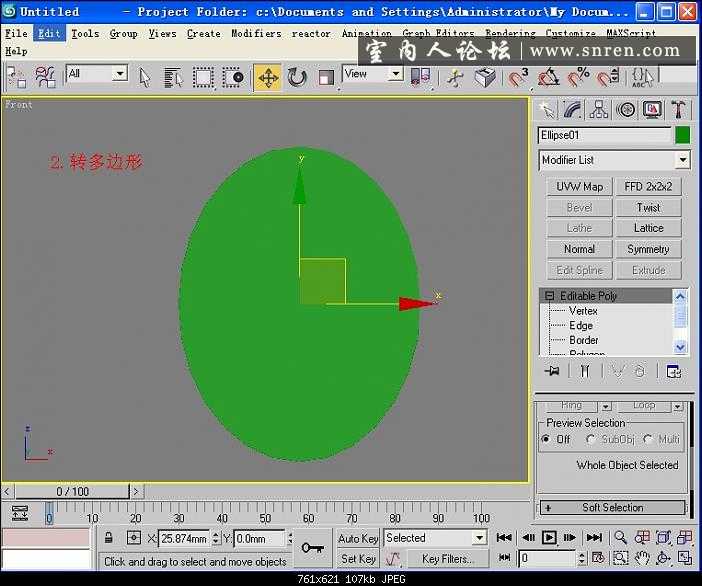This screenshot has width=702, height=586.
Task: Switch to the Utilities hammer panel
Action: (x=679, y=110)
